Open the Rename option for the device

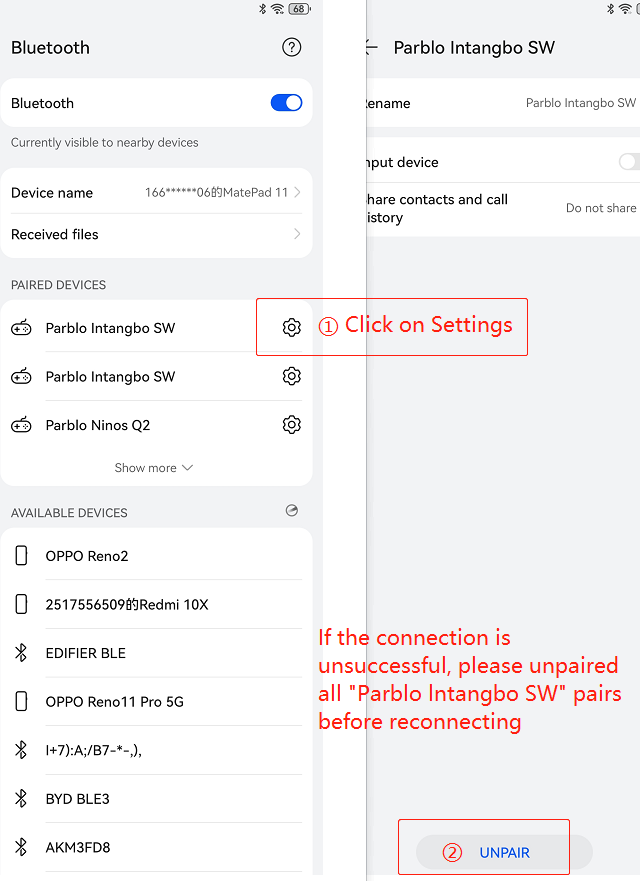[x=503, y=103]
